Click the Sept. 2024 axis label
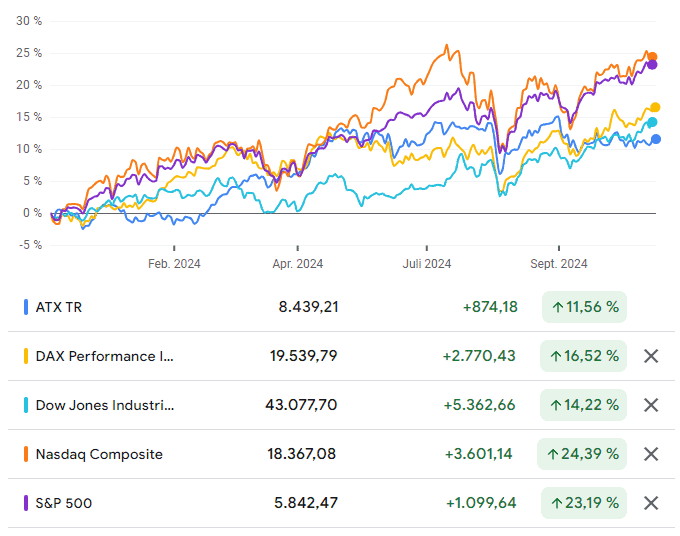The width and height of the screenshot is (680, 536). click(559, 264)
